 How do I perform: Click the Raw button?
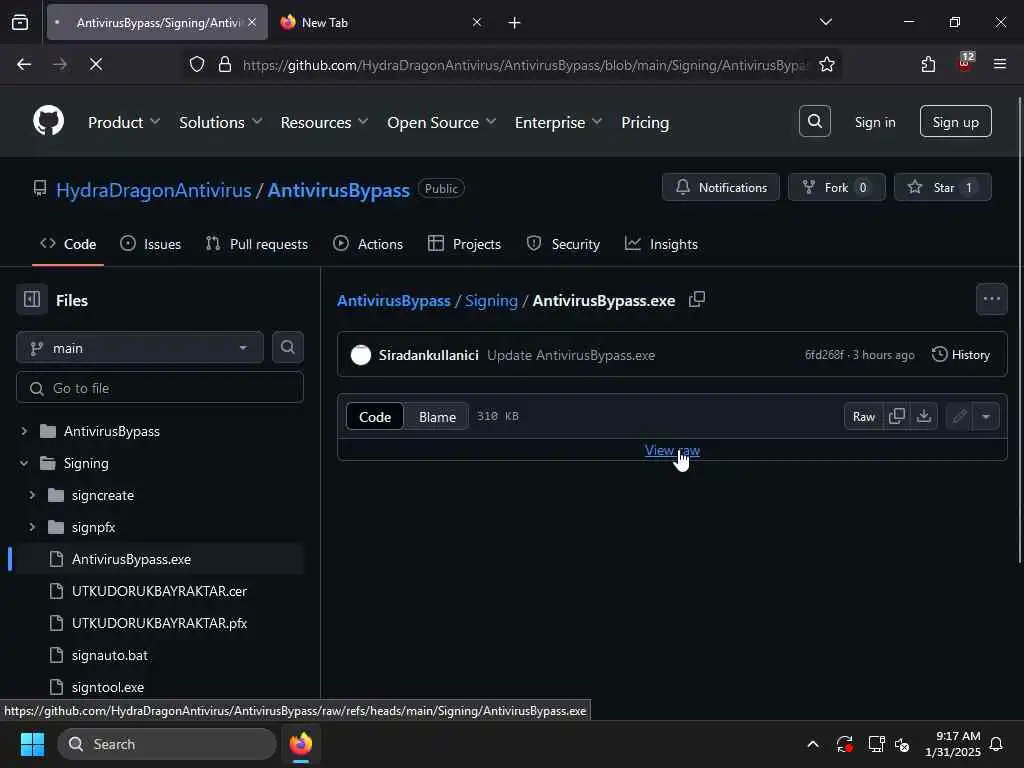pyautogui.click(x=863, y=416)
